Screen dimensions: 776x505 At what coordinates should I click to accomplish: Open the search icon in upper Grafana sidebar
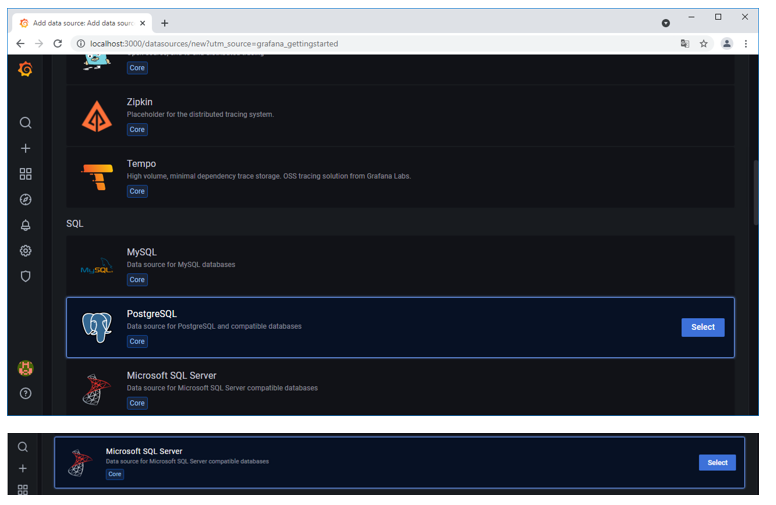click(25, 123)
